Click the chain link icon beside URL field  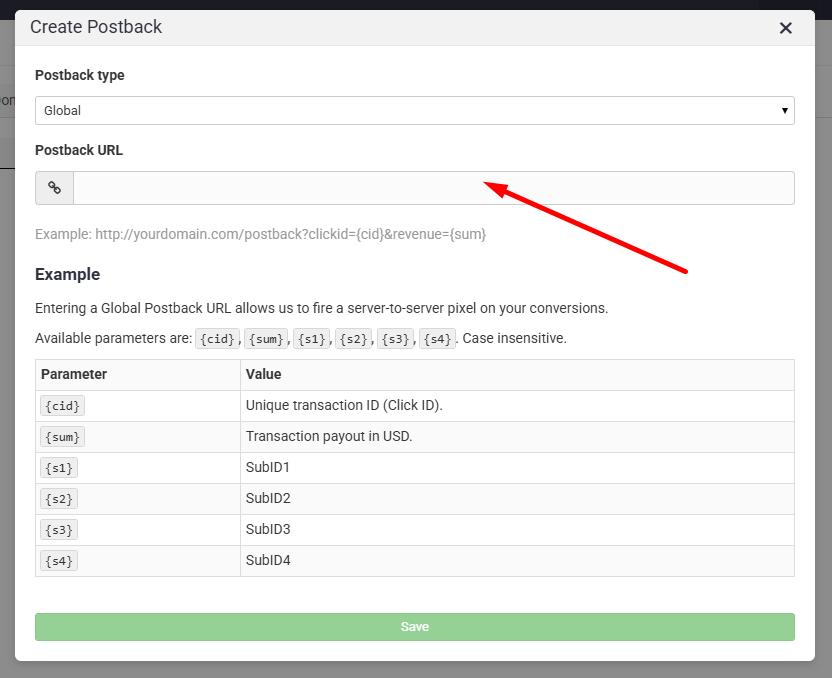[55, 188]
